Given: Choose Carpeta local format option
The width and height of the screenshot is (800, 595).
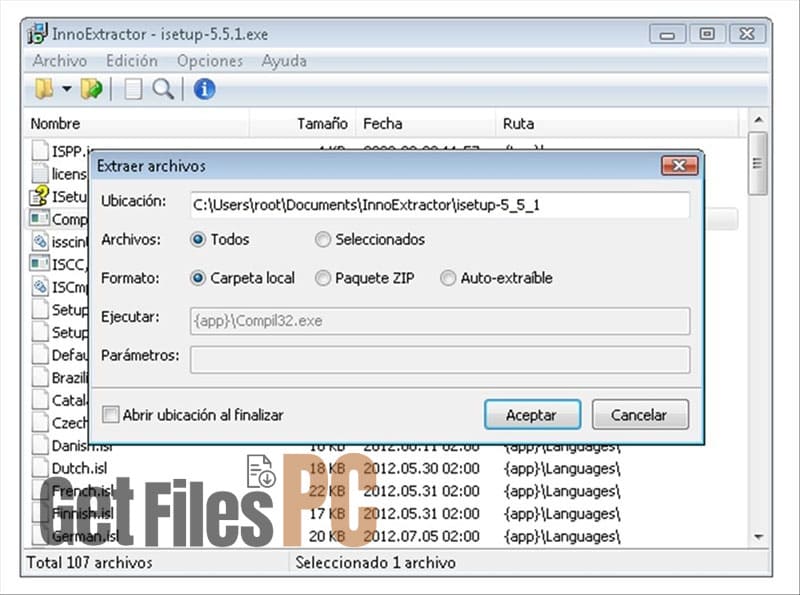Looking at the screenshot, I should click(198, 278).
